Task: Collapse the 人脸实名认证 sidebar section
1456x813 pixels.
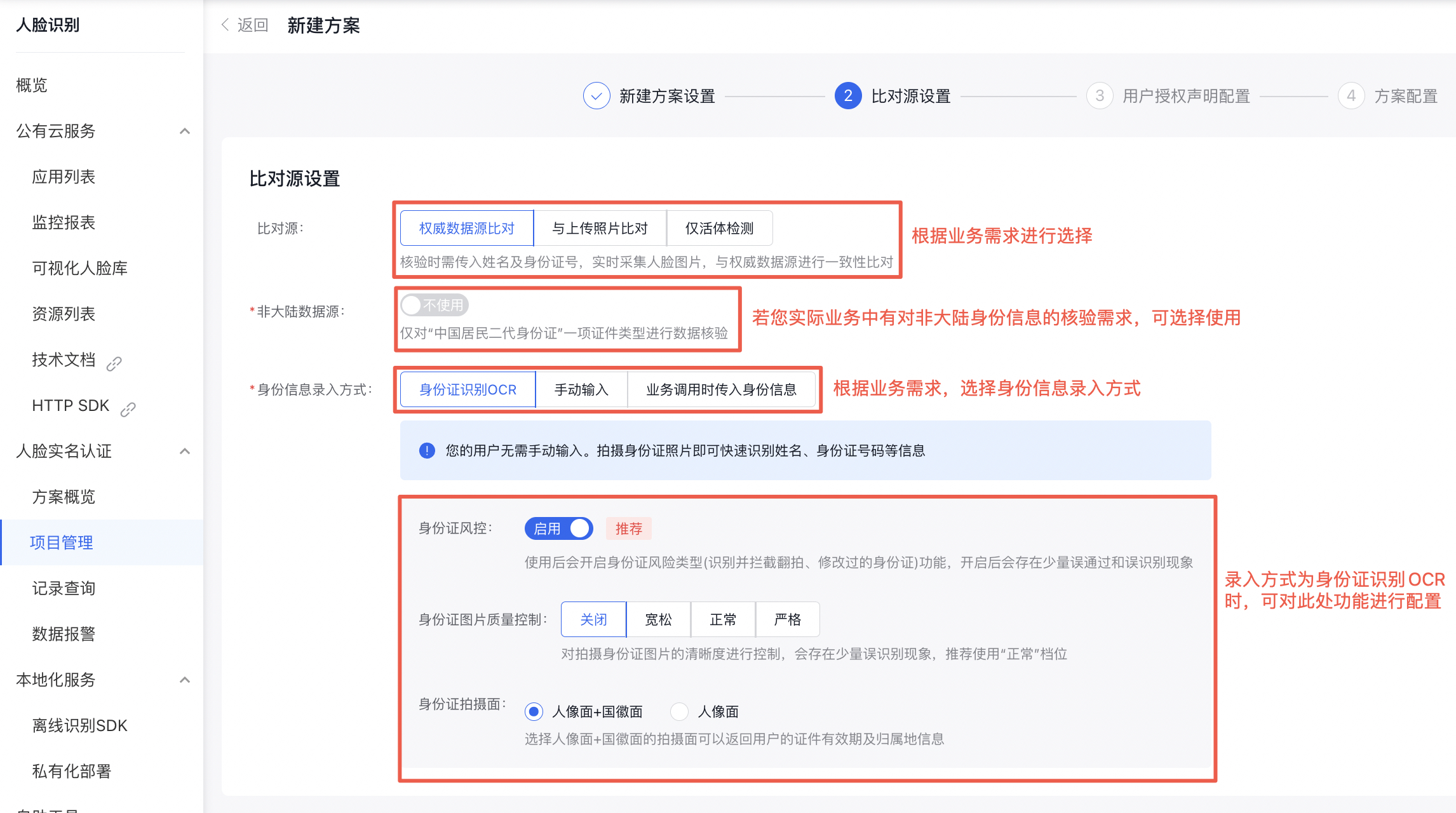Action: (x=185, y=451)
